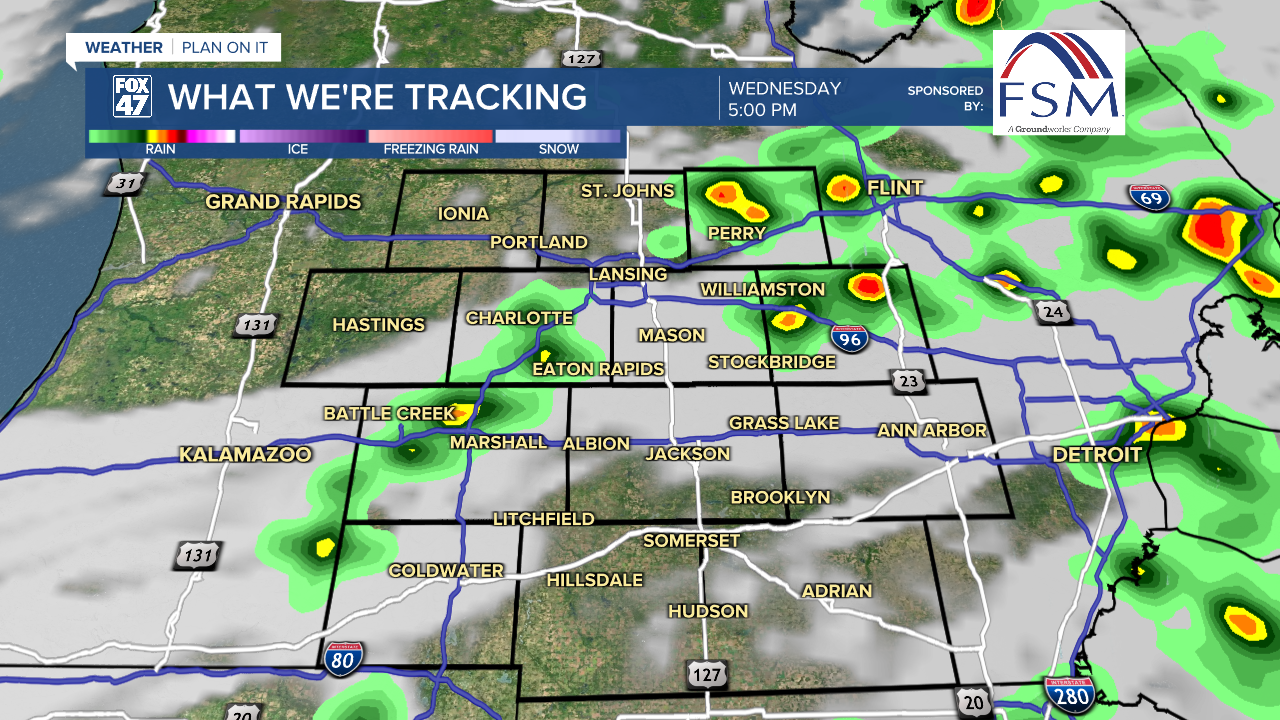Click the US 31 route shield
Screen dimensions: 1280x720
125,183
